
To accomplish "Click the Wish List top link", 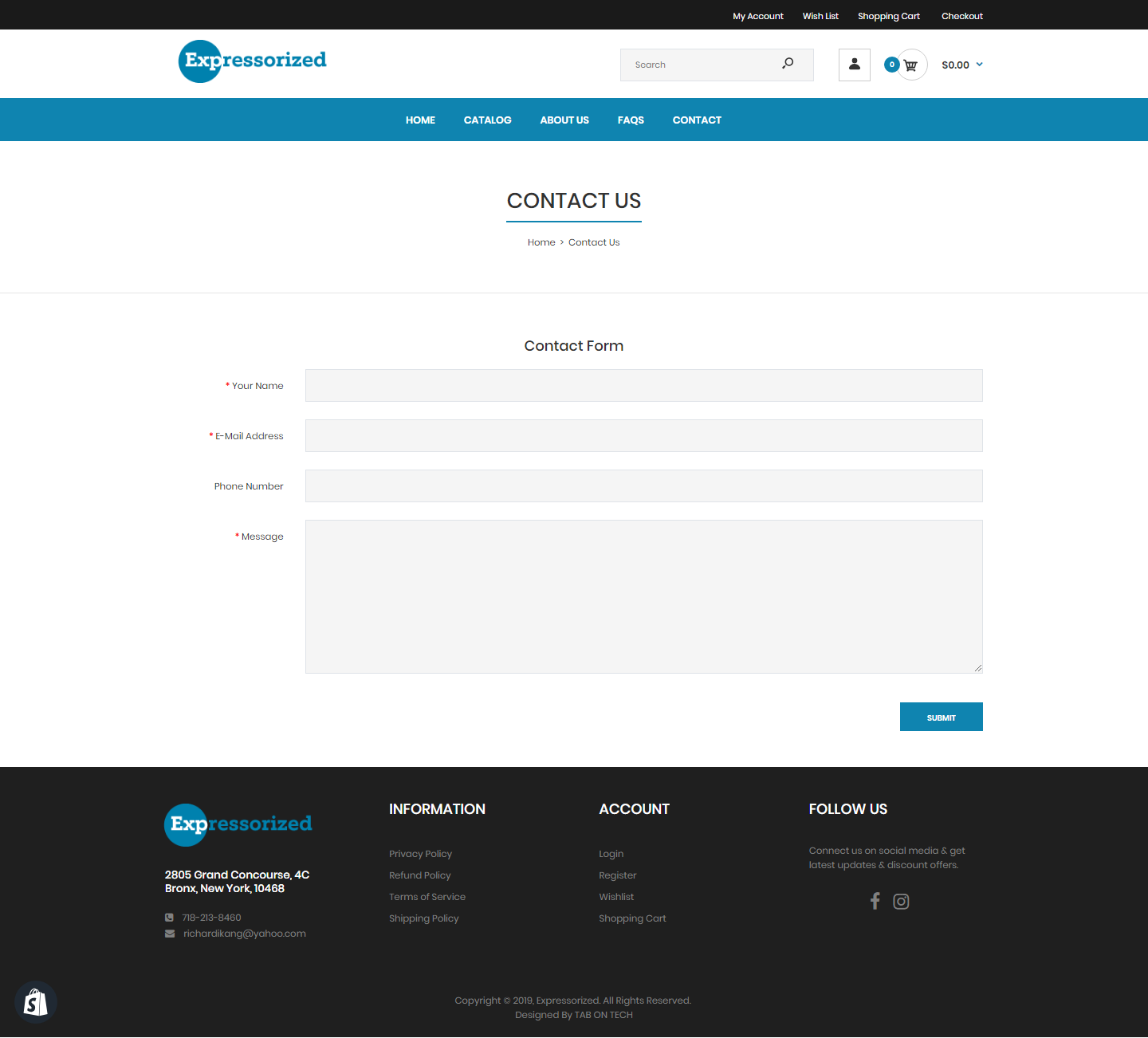I will tap(820, 16).
